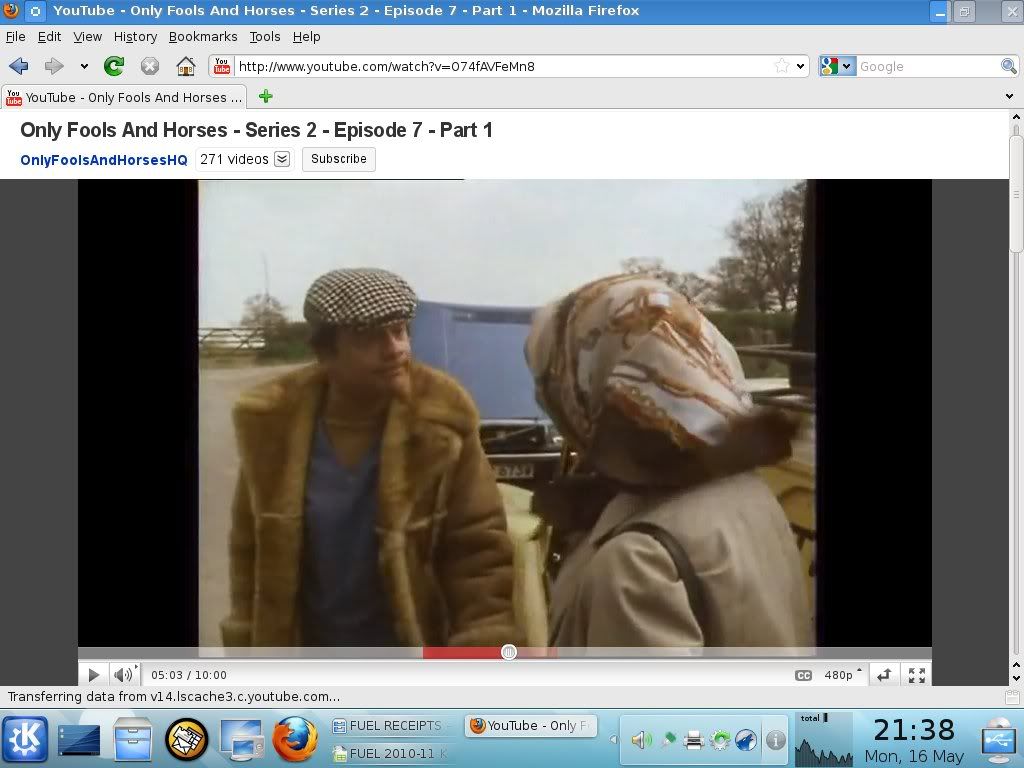This screenshot has height=768, width=1024.
Task: Click the video frame to toggle playback
Action: pos(506,413)
